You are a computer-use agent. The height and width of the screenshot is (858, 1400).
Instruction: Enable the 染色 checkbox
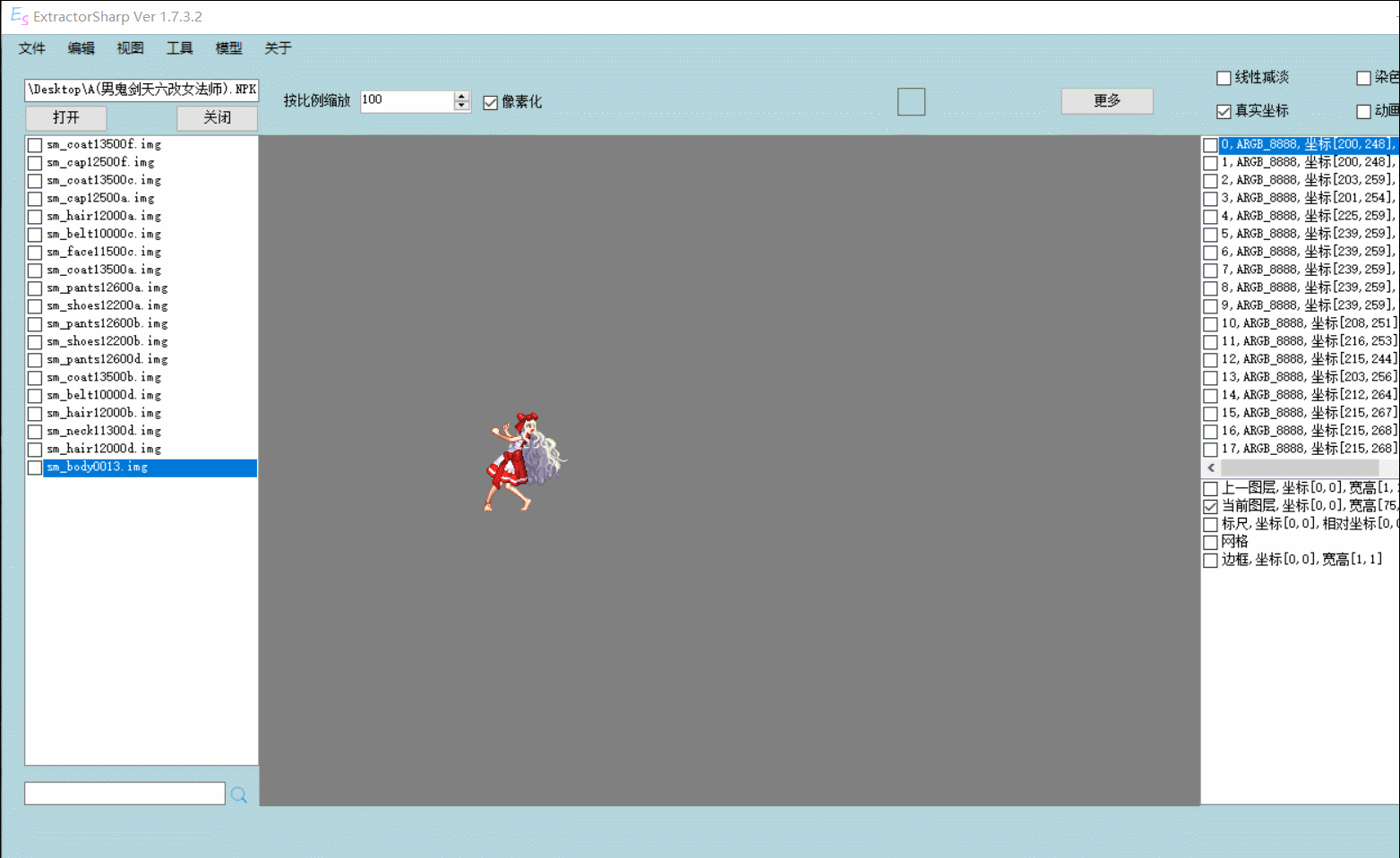tap(1363, 78)
